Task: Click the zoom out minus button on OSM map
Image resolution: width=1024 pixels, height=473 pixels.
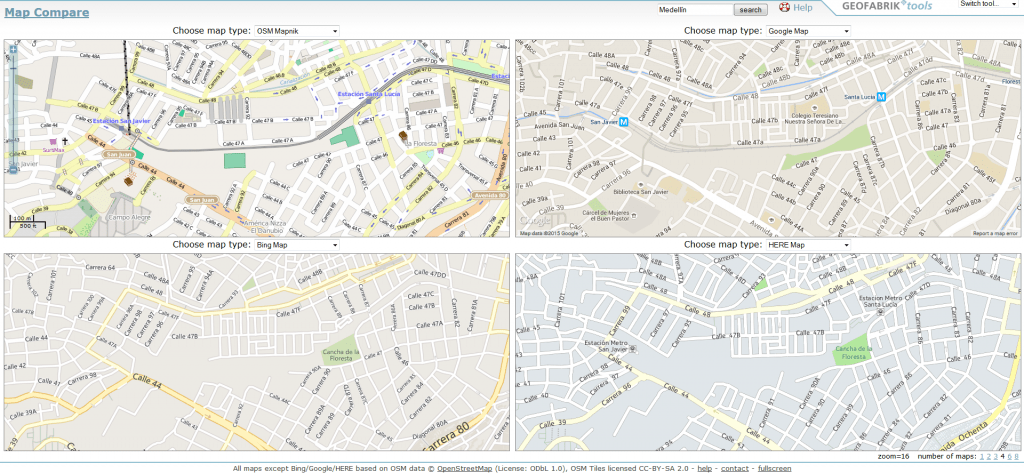Action: pos(13,170)
